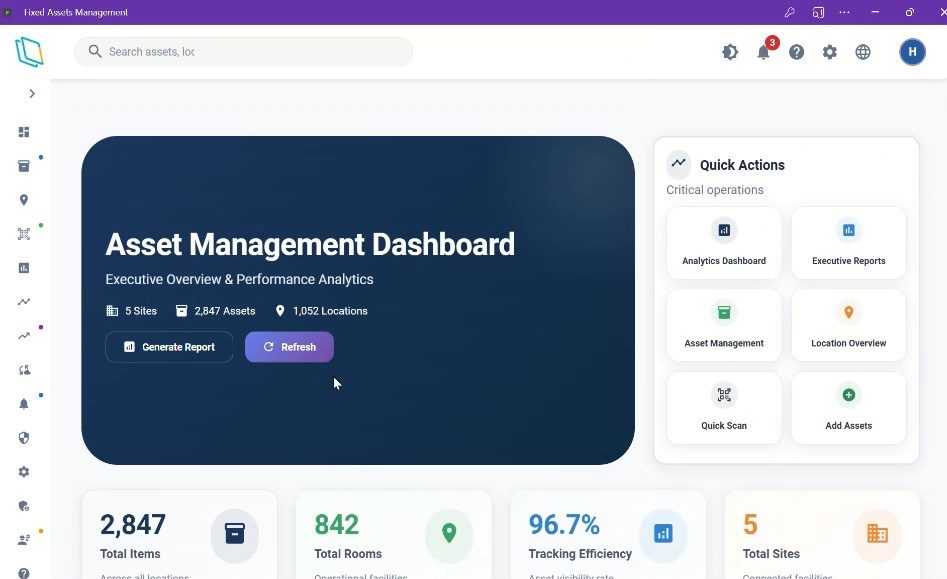
Task: Select Executive Reports quick action
Action: pos(848,243)
